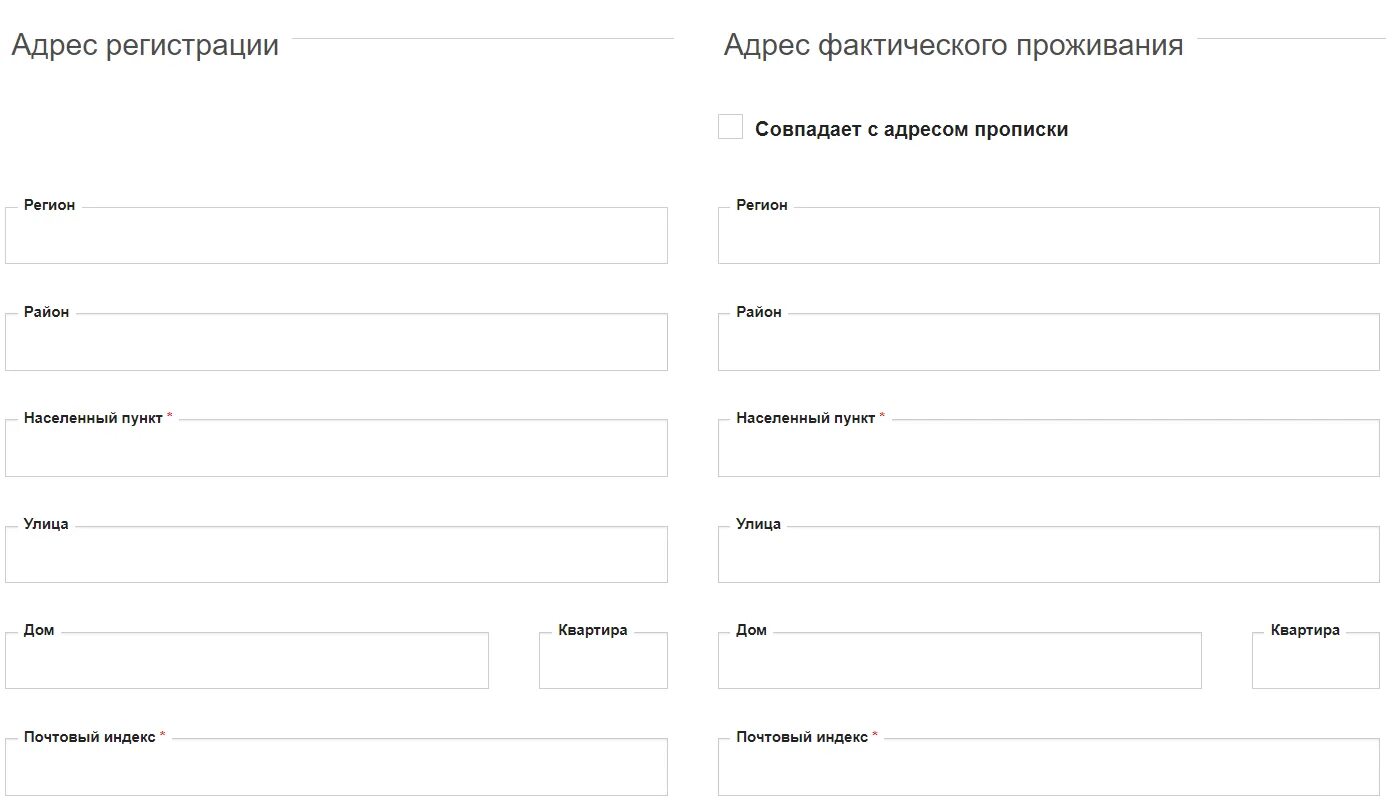Click the 'Адрес фактического проживания' heading
This screenshot has height=807, width=1395.
pyautogui.click(x=953, y=45)
